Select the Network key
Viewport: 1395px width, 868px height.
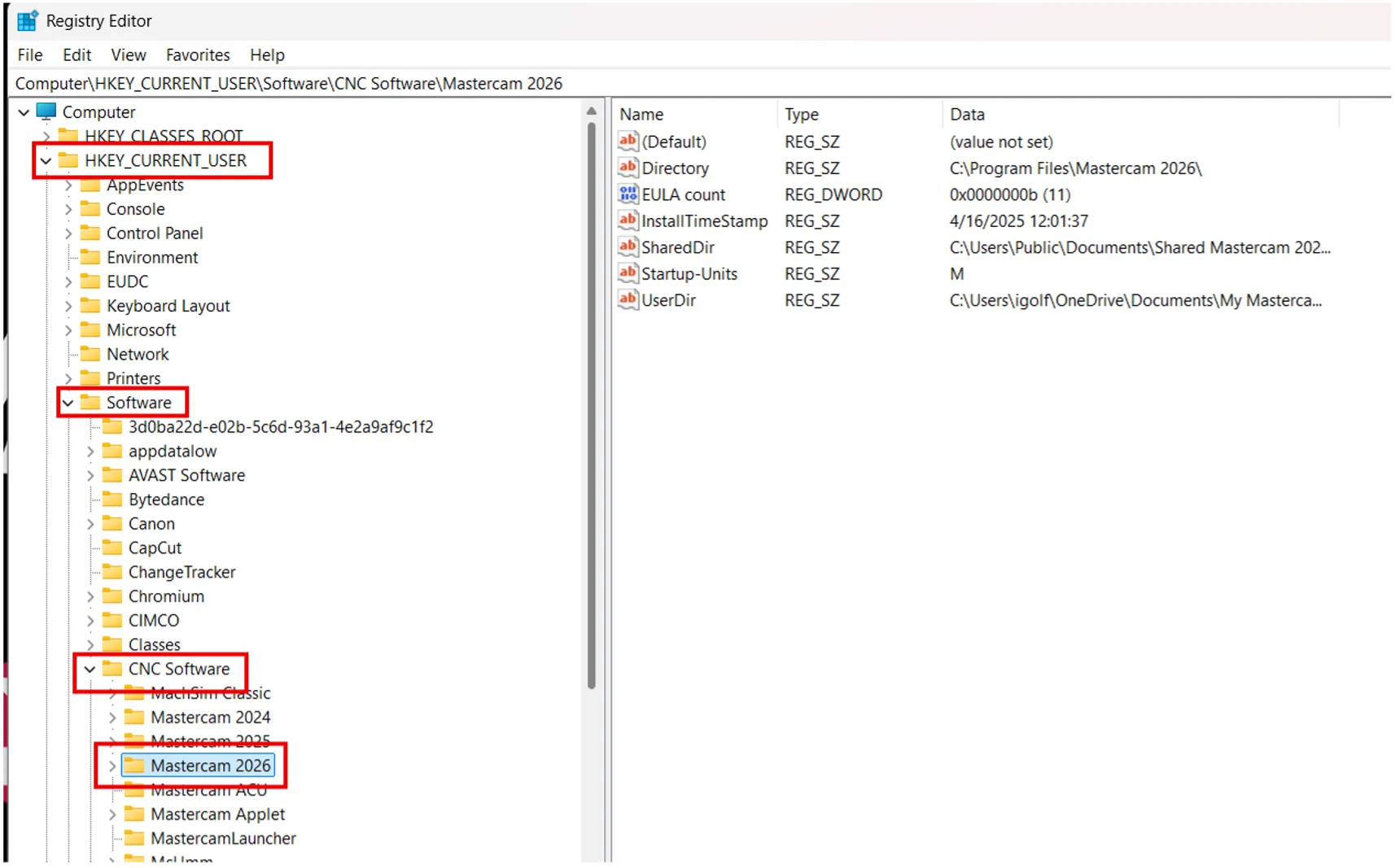(x=138, y=355)
